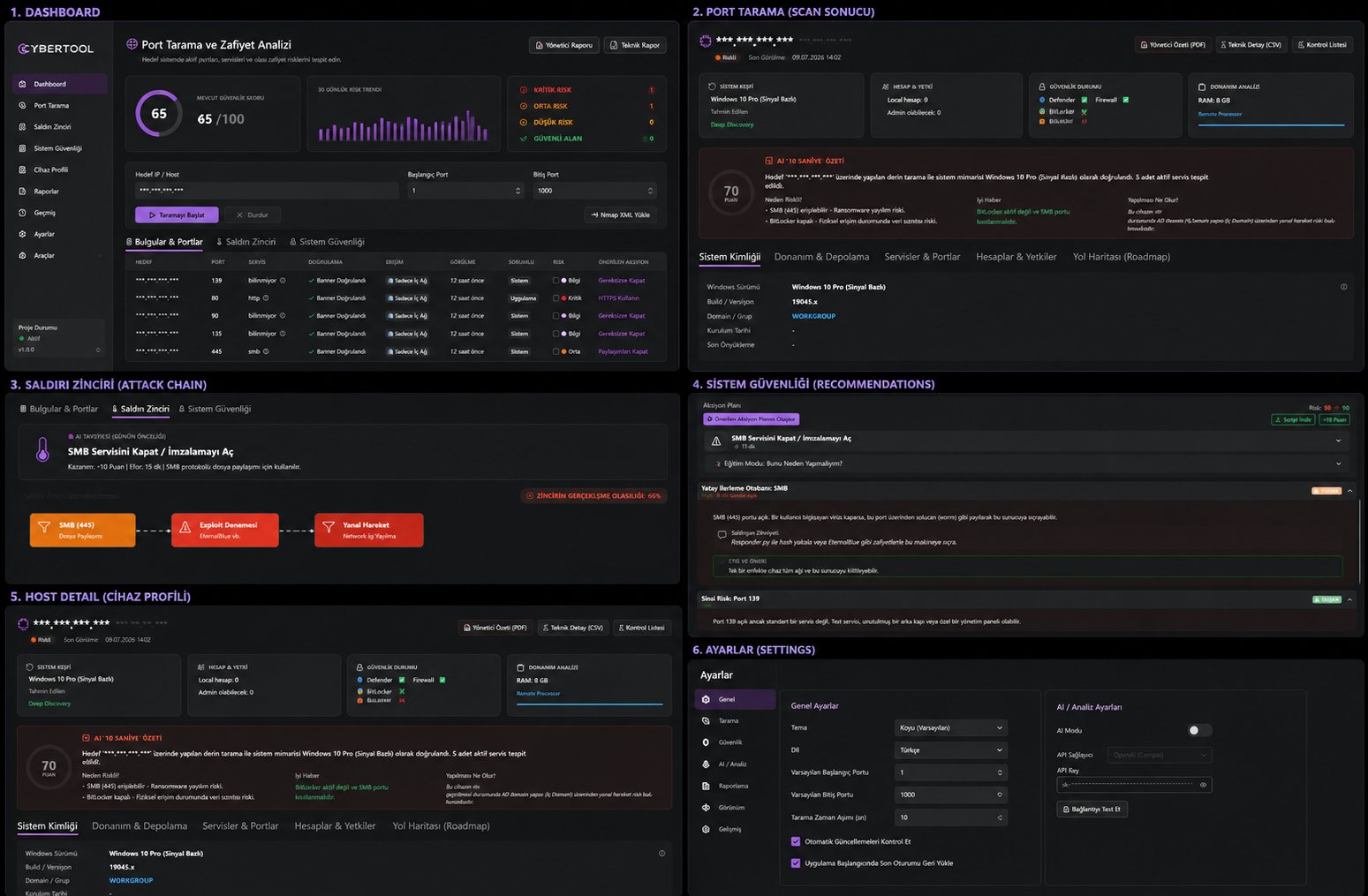Collapse the Yatay İlerleme Otobanı: SMB section
This screenshot has width=1368, height=896.
pos(1349,490)
